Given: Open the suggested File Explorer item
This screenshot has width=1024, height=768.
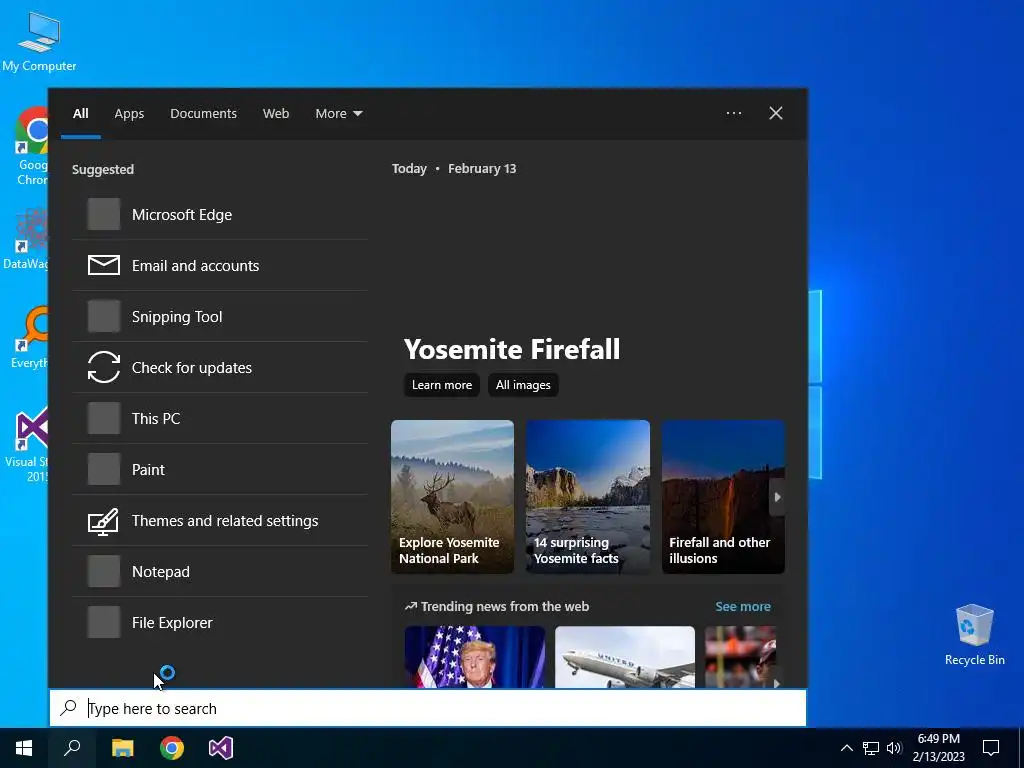Looking at the screenshot, I should pos(220,622).
